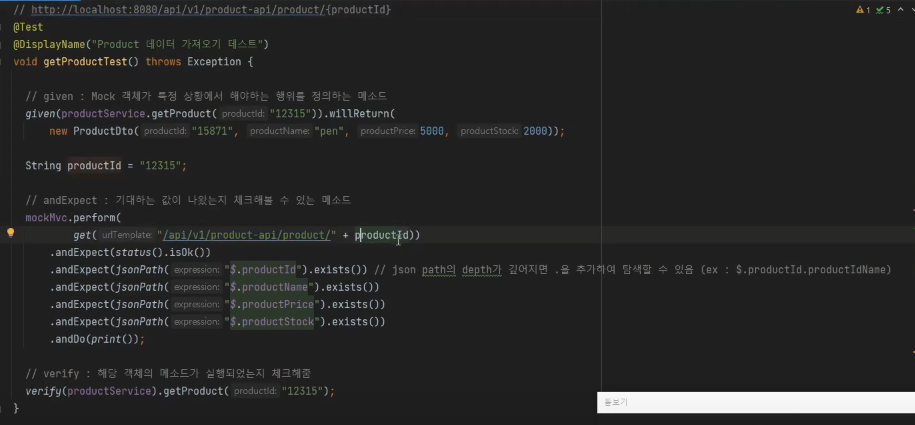Click the "Product 데이터 가져오기 테스트" string
Viewport: 915px width, 425px height.
(x=177, y=44)
